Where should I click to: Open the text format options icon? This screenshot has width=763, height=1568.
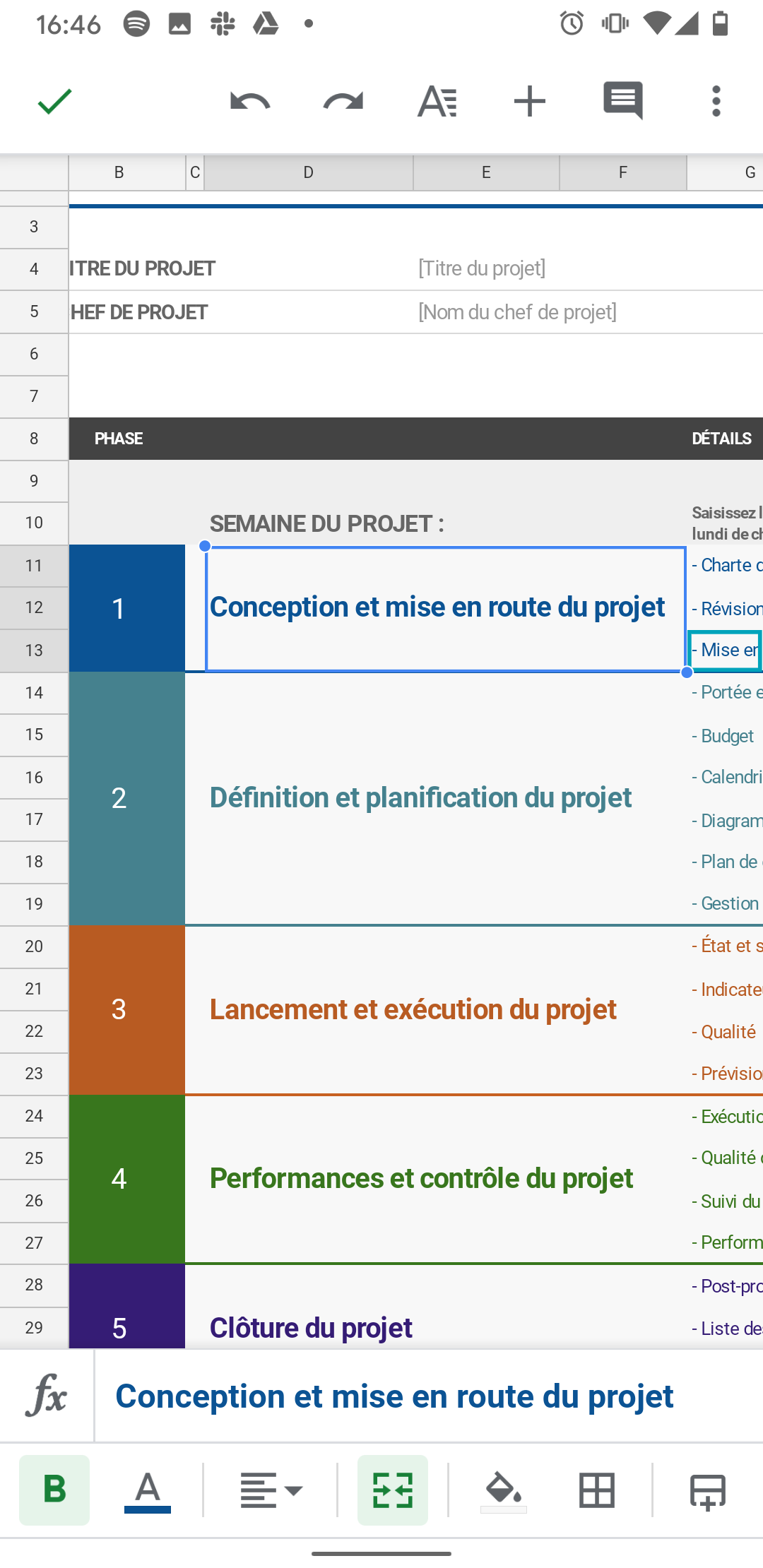coord(437,102)
